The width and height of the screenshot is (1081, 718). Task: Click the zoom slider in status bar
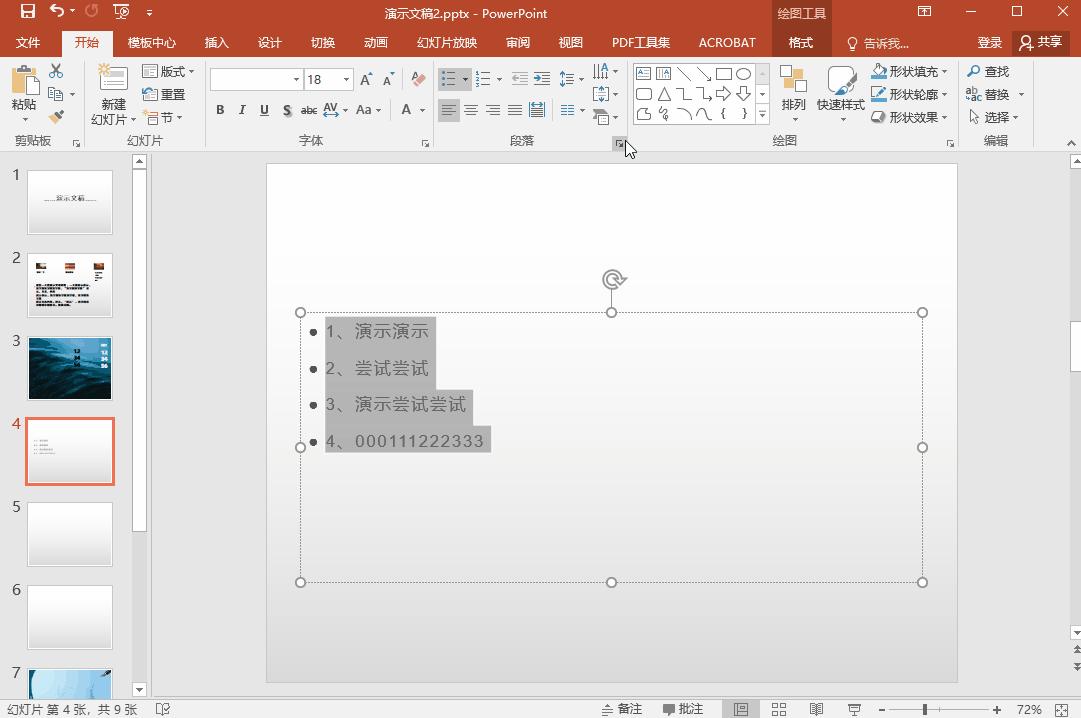(925, 709)
